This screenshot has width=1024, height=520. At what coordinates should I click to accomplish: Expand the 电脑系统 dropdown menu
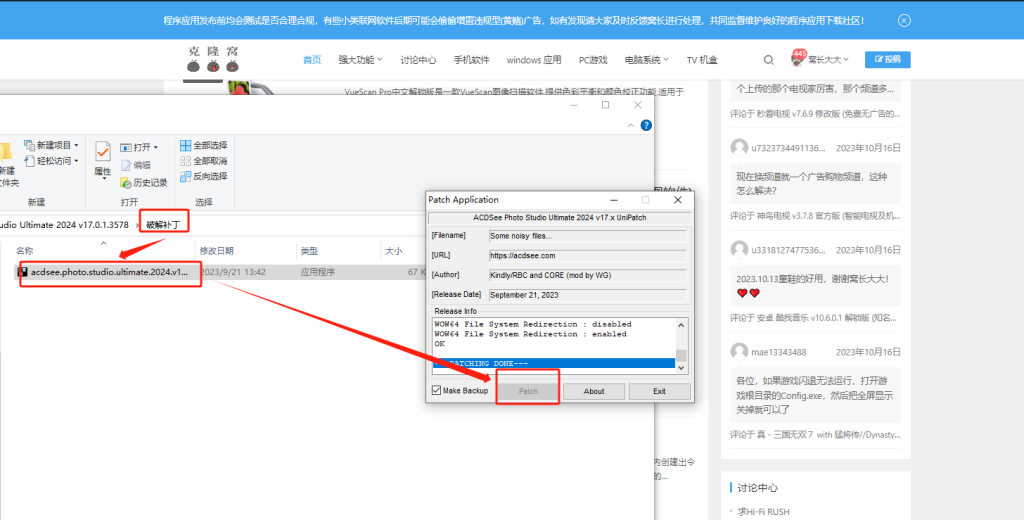coord(647,60)
